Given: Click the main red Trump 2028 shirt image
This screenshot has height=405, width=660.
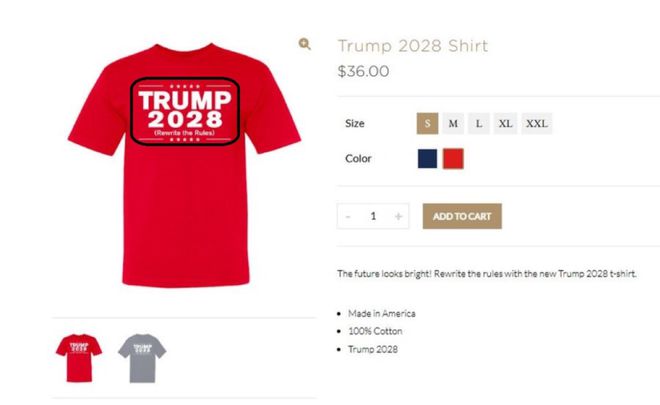Looking at the screenshot, I should [x=184, y=165].
